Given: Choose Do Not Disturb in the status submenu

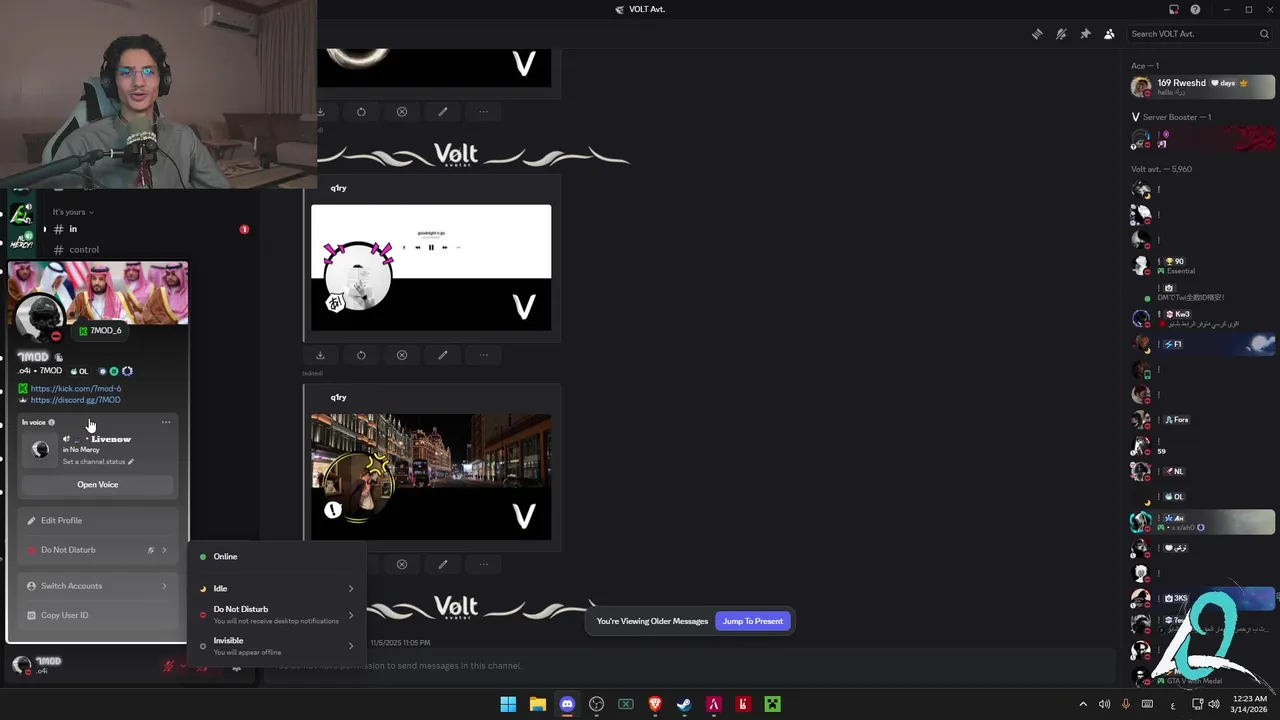Looking at the screenshot, I should tap(277, 615).
